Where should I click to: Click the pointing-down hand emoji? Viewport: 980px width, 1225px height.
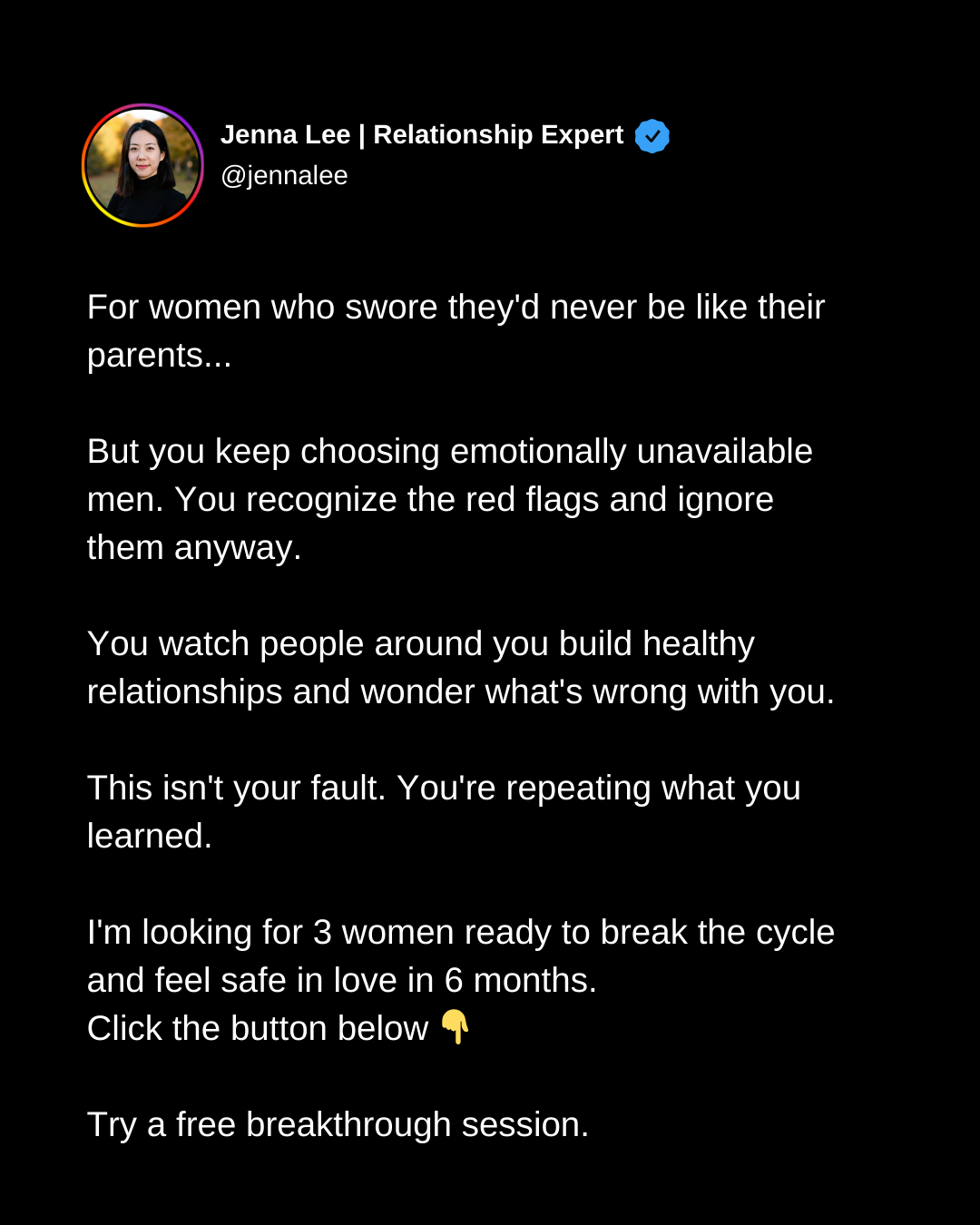pos(456,1027)
